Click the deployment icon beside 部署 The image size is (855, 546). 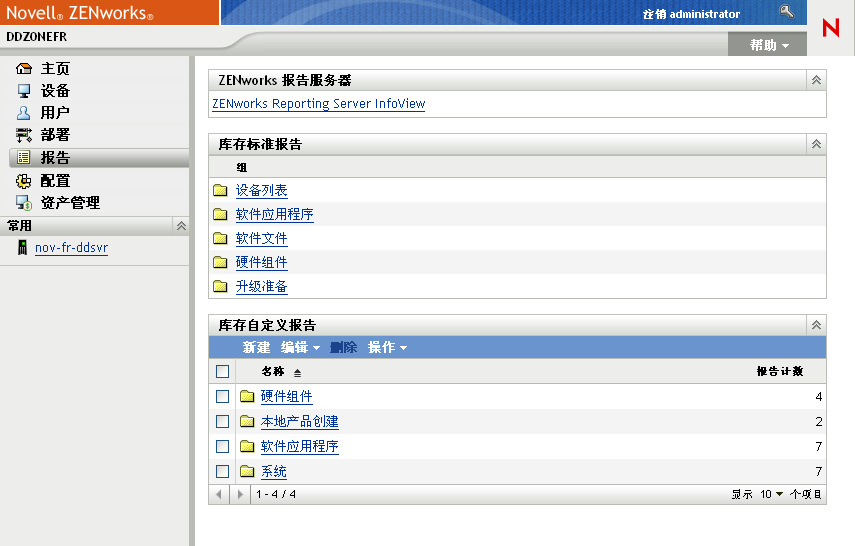[24, 135]
